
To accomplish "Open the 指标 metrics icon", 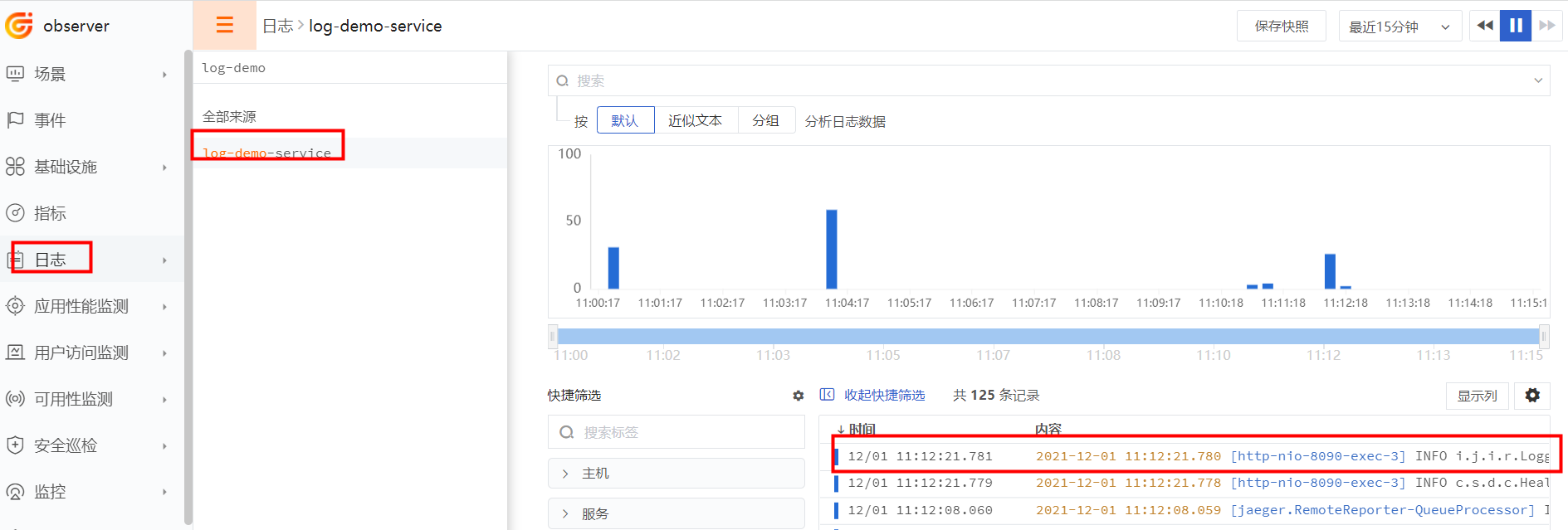I will click(15, 213).
